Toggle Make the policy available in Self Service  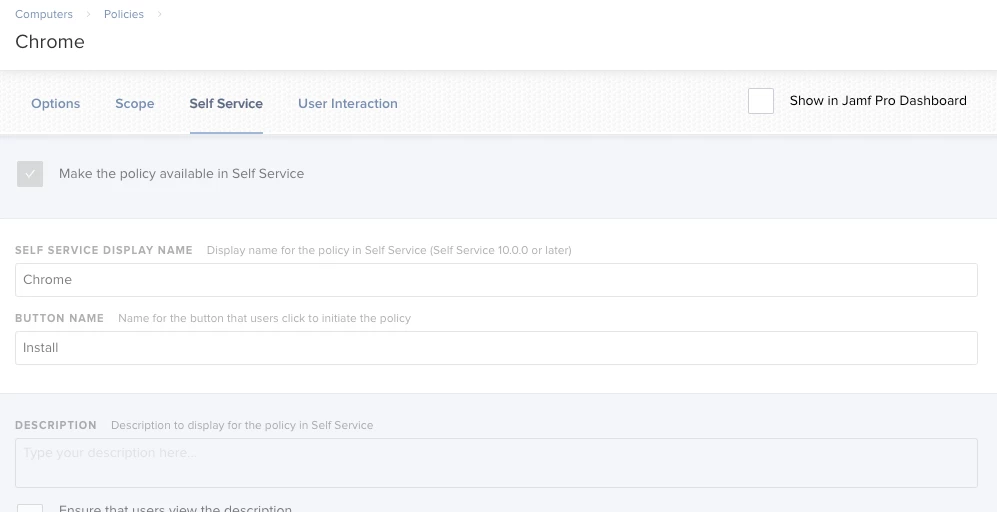pos(30,174)
